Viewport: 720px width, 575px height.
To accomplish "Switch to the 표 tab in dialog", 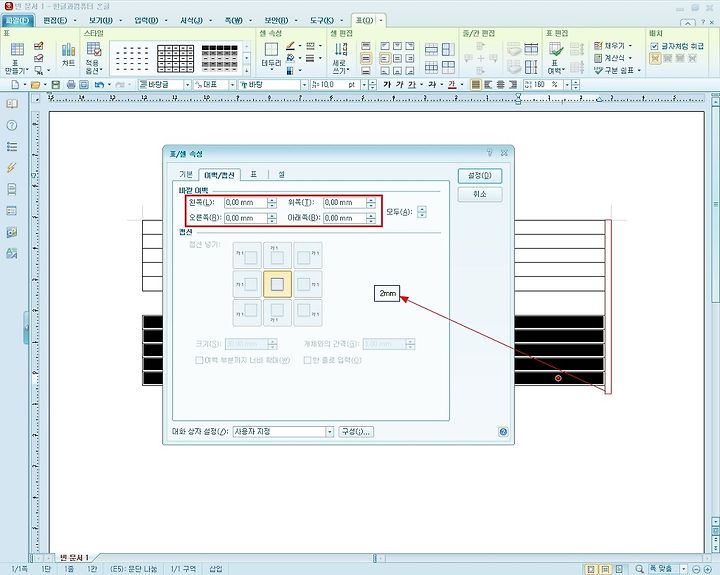I will (253, 175).
